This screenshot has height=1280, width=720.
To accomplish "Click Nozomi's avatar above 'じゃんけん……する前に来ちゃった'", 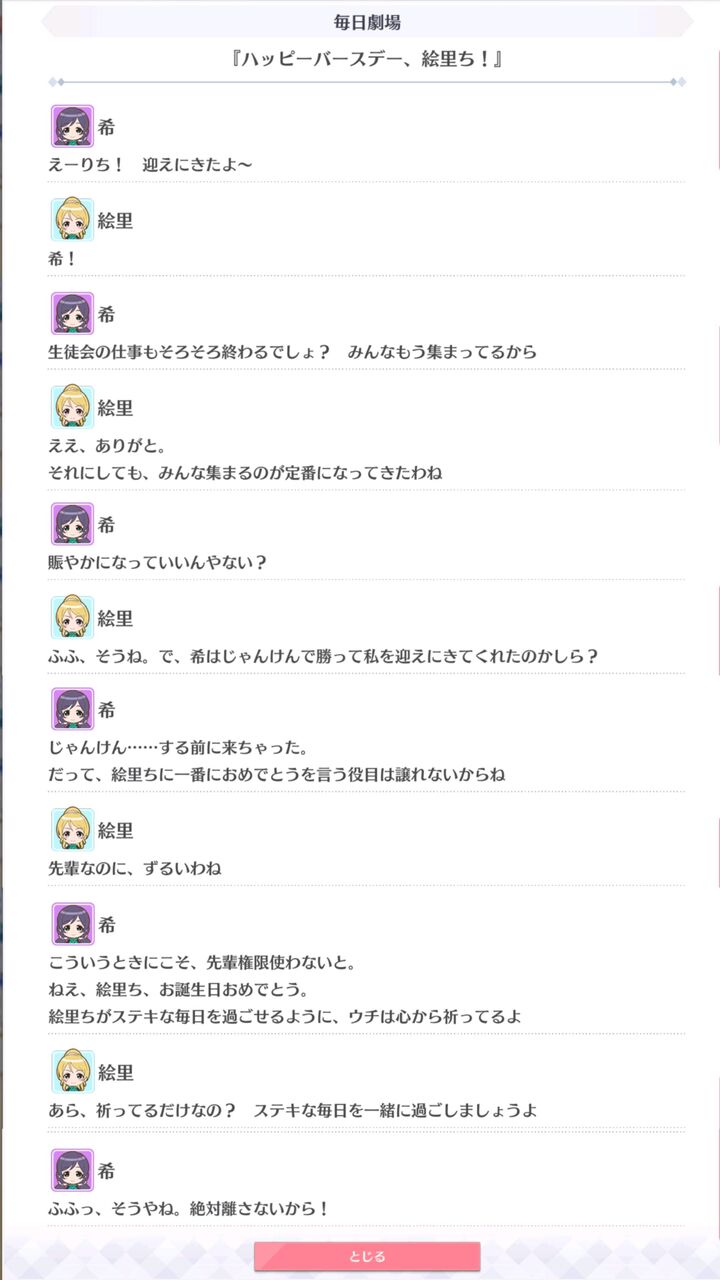I will [72, 709].
